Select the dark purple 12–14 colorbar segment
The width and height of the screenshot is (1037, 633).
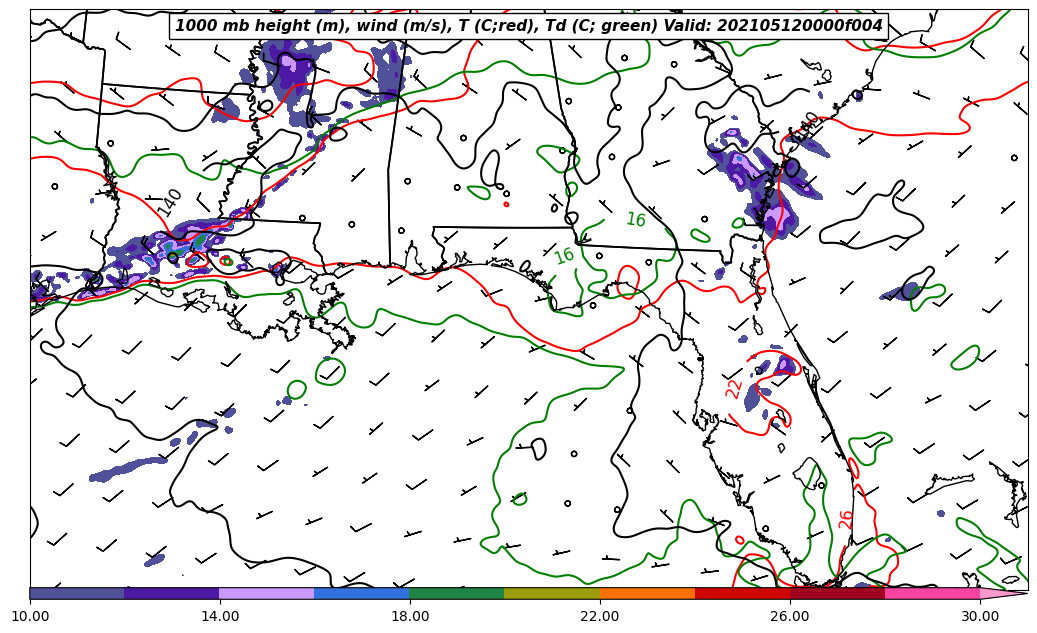pos(172,593)
